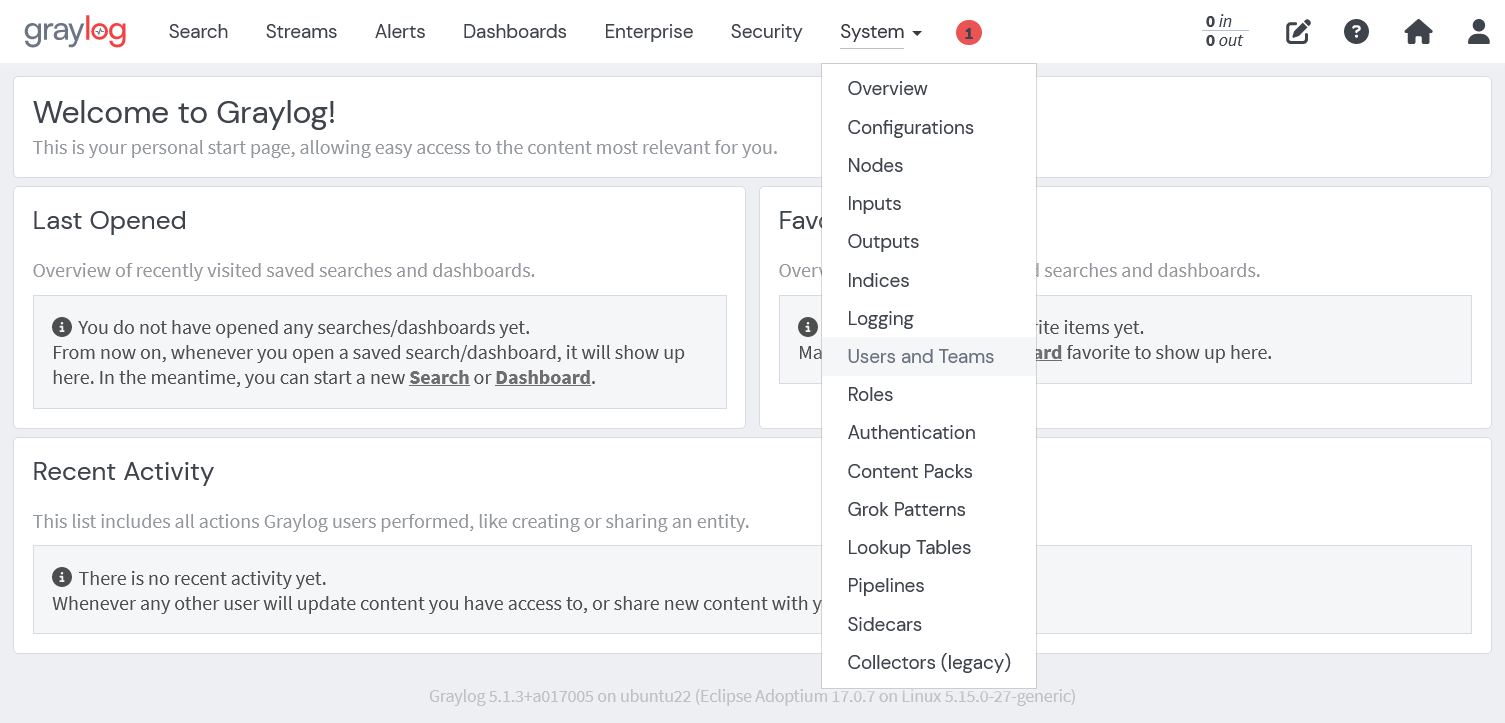Open Grok Patterns

(x=929, y=509)
